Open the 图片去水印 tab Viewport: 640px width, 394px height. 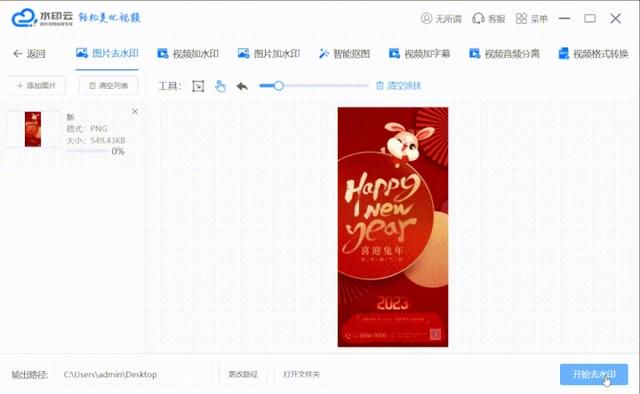[107, 53]
